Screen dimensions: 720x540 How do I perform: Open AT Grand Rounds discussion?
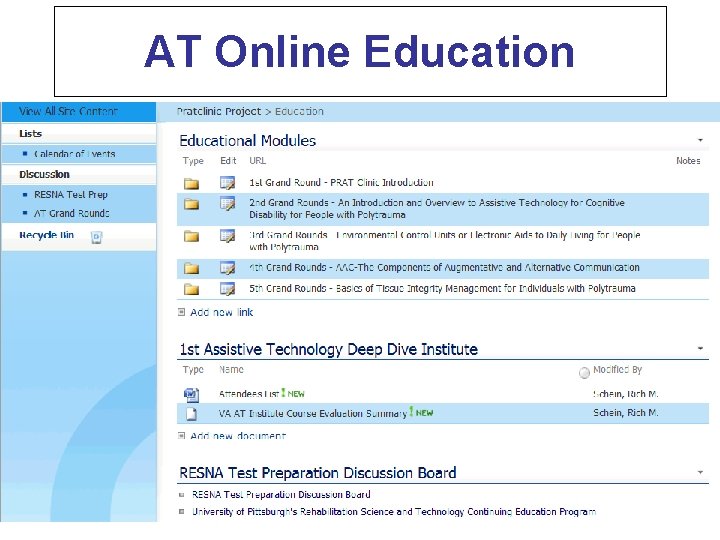72,214
